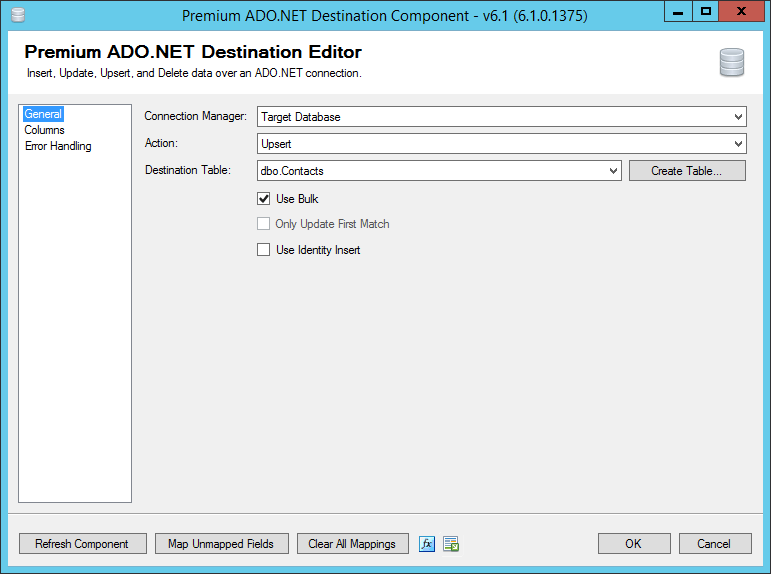The image size is (771, 574).
Task: Click Clear All Mappings button
Action: (x=353, y=544)
